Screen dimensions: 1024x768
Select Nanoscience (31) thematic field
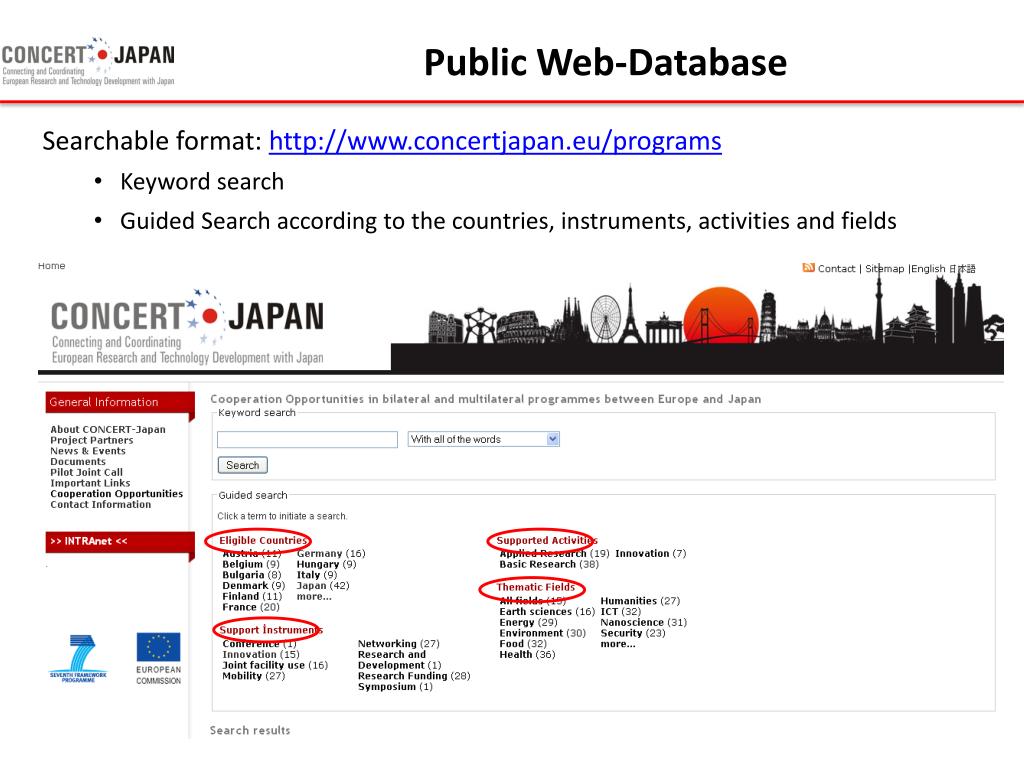[x=644, y=622]
